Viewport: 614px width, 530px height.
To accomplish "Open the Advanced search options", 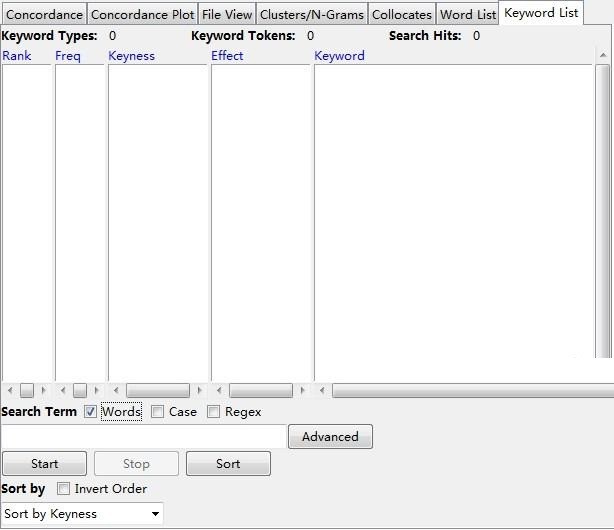I will coord(330,437).
